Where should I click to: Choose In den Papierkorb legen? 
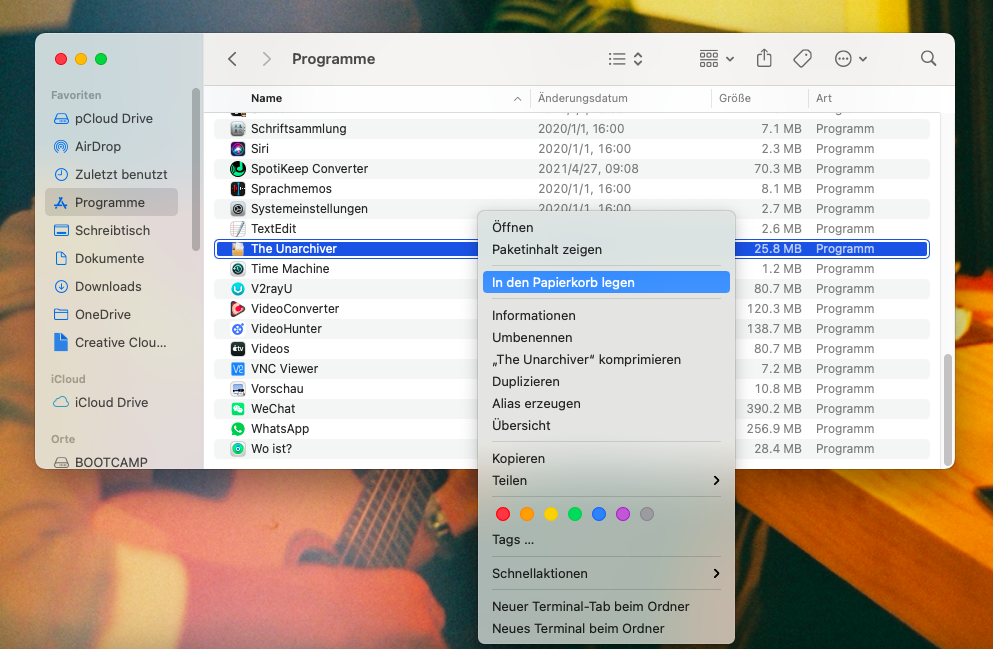point(606,282)
